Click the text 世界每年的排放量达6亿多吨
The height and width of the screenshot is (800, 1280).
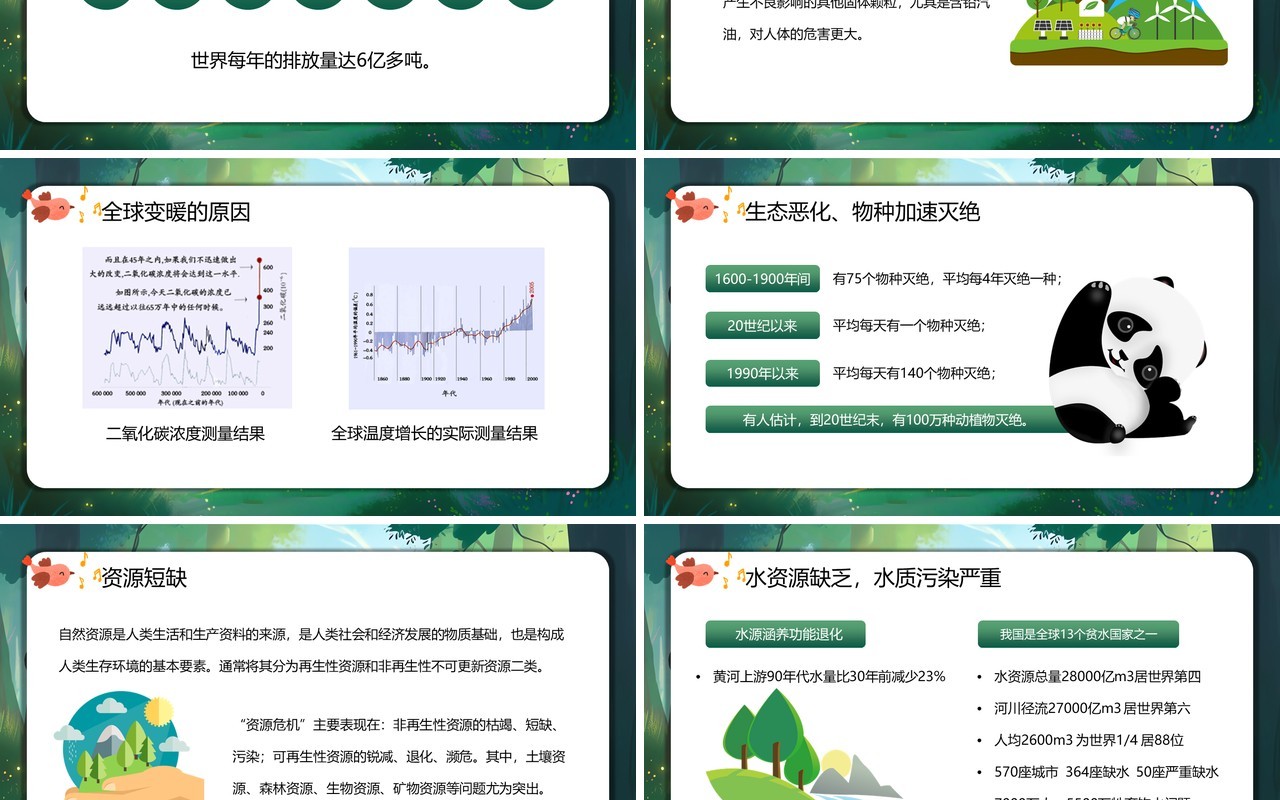(x=312, y=61)
